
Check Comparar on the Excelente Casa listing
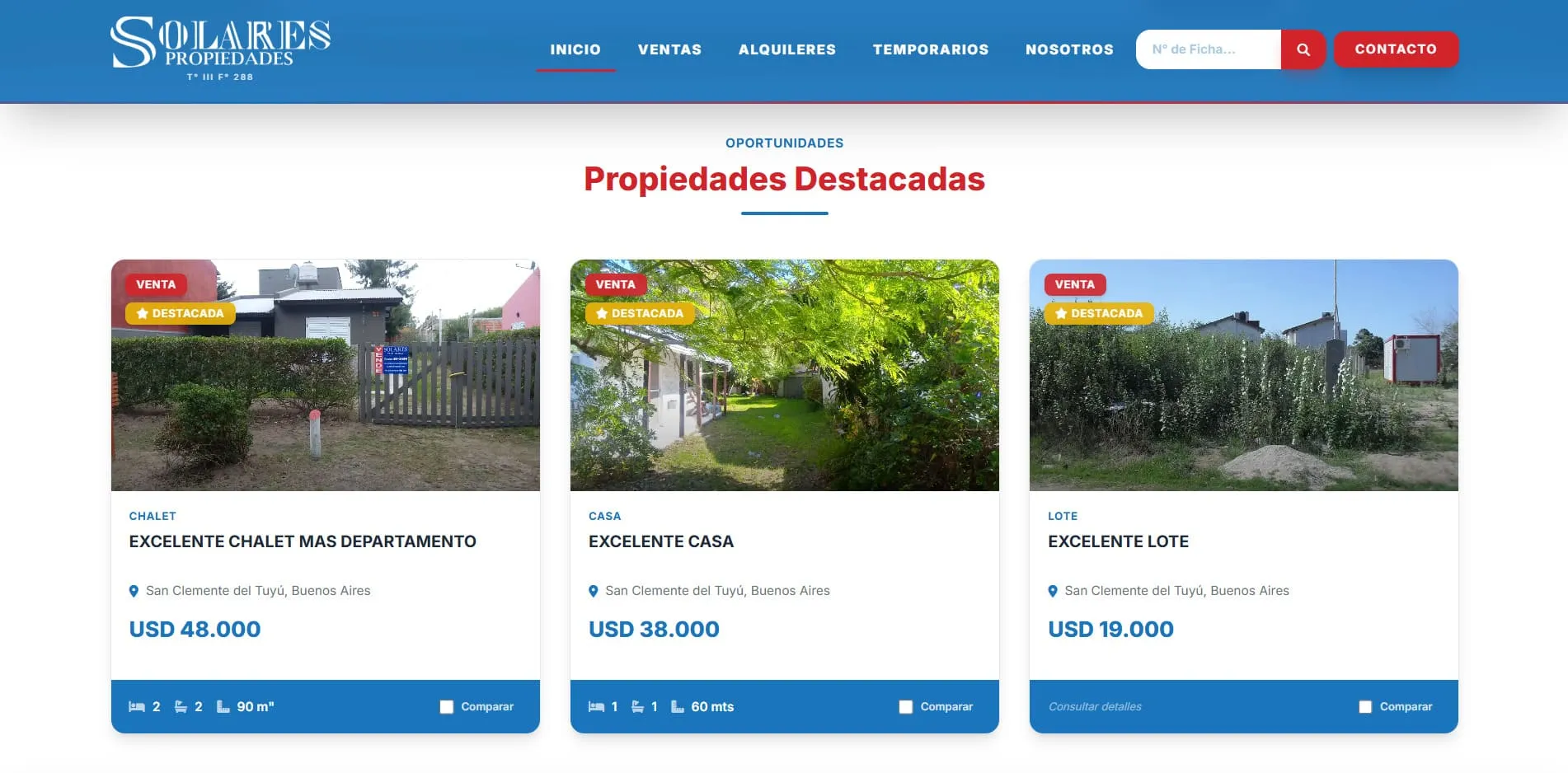[906, 707]
